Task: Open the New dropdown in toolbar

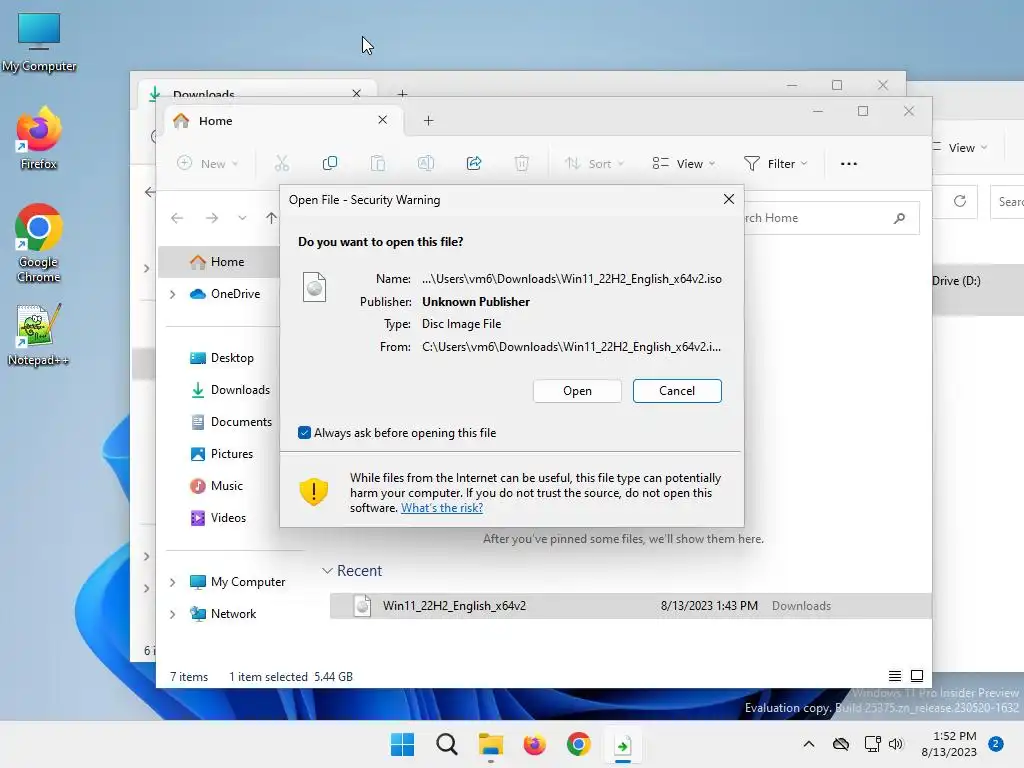Action: (208, 163)
